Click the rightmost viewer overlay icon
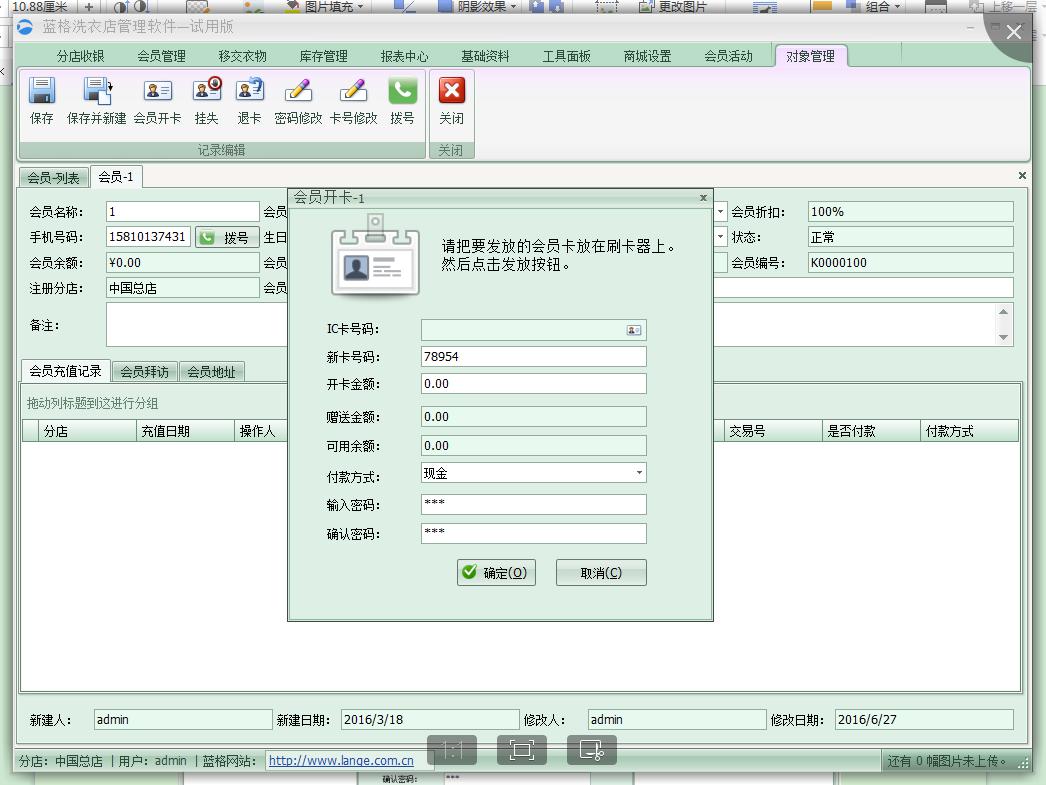Screen dimensions: 1046x785 592,750
